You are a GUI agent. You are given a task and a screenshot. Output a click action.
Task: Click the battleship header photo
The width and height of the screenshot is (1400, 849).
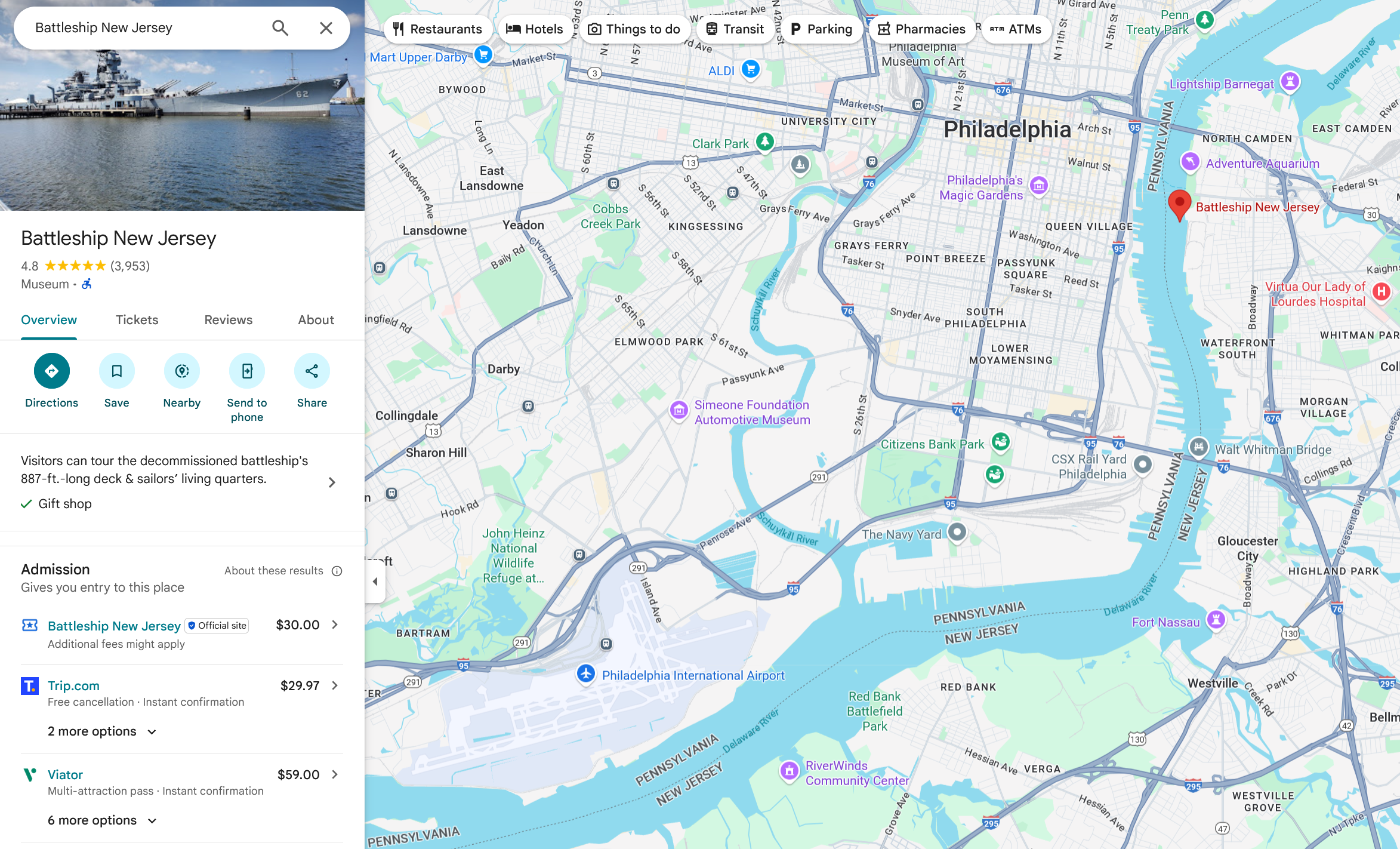pos(182,131)
